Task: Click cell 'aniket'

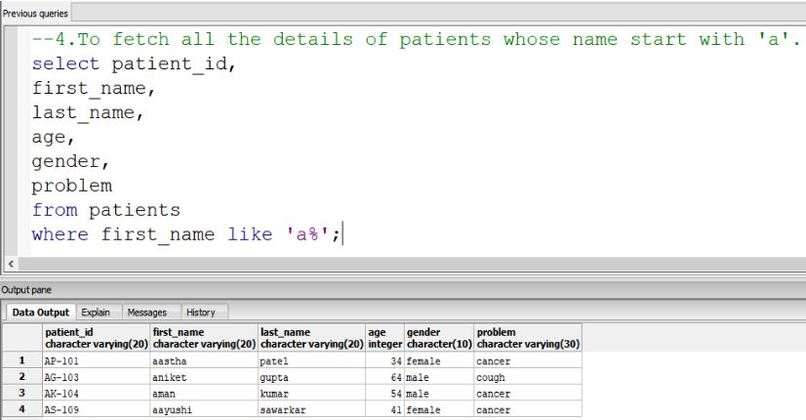Action: pos(204,377)
